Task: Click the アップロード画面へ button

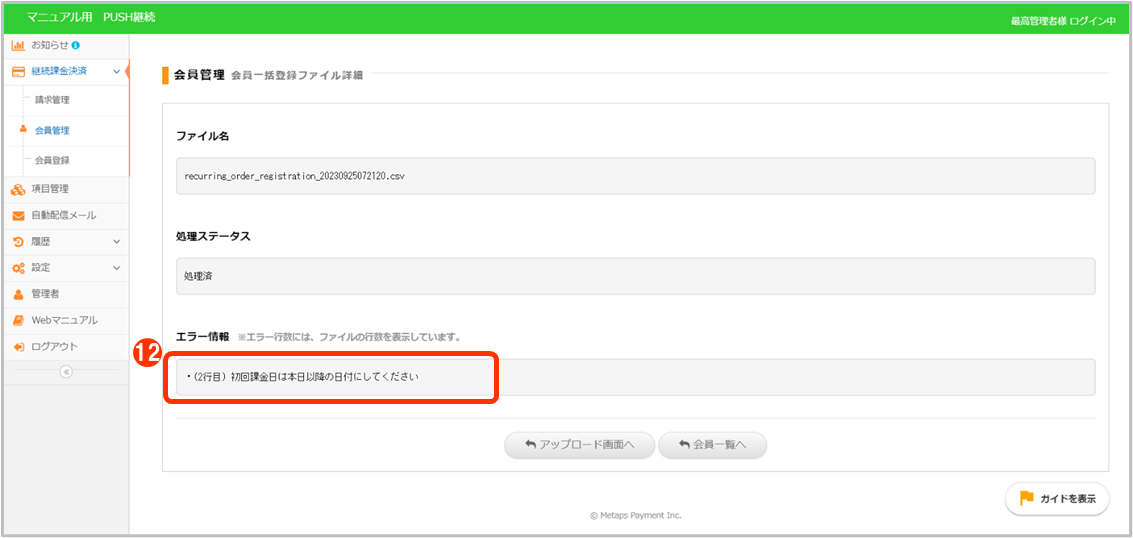Action: point(579,445)
